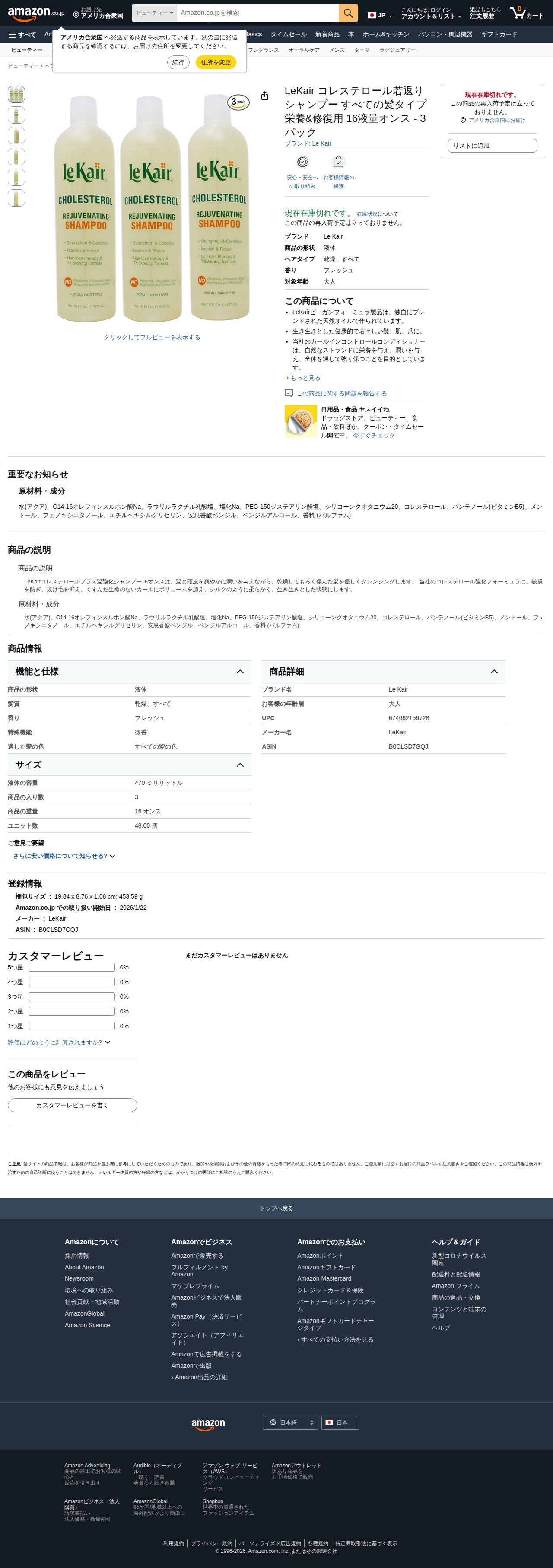Click プライバシー規約 at the page bottom

click(212, 1543)
